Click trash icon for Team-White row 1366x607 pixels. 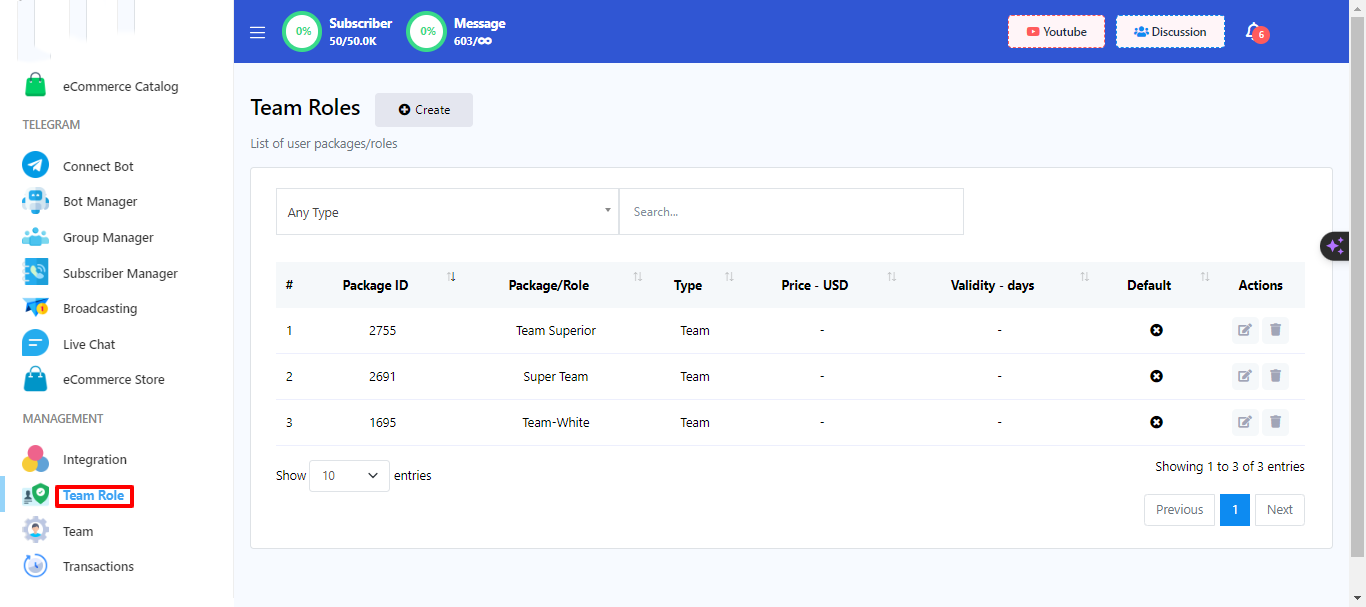click(x=1275, y=422)
